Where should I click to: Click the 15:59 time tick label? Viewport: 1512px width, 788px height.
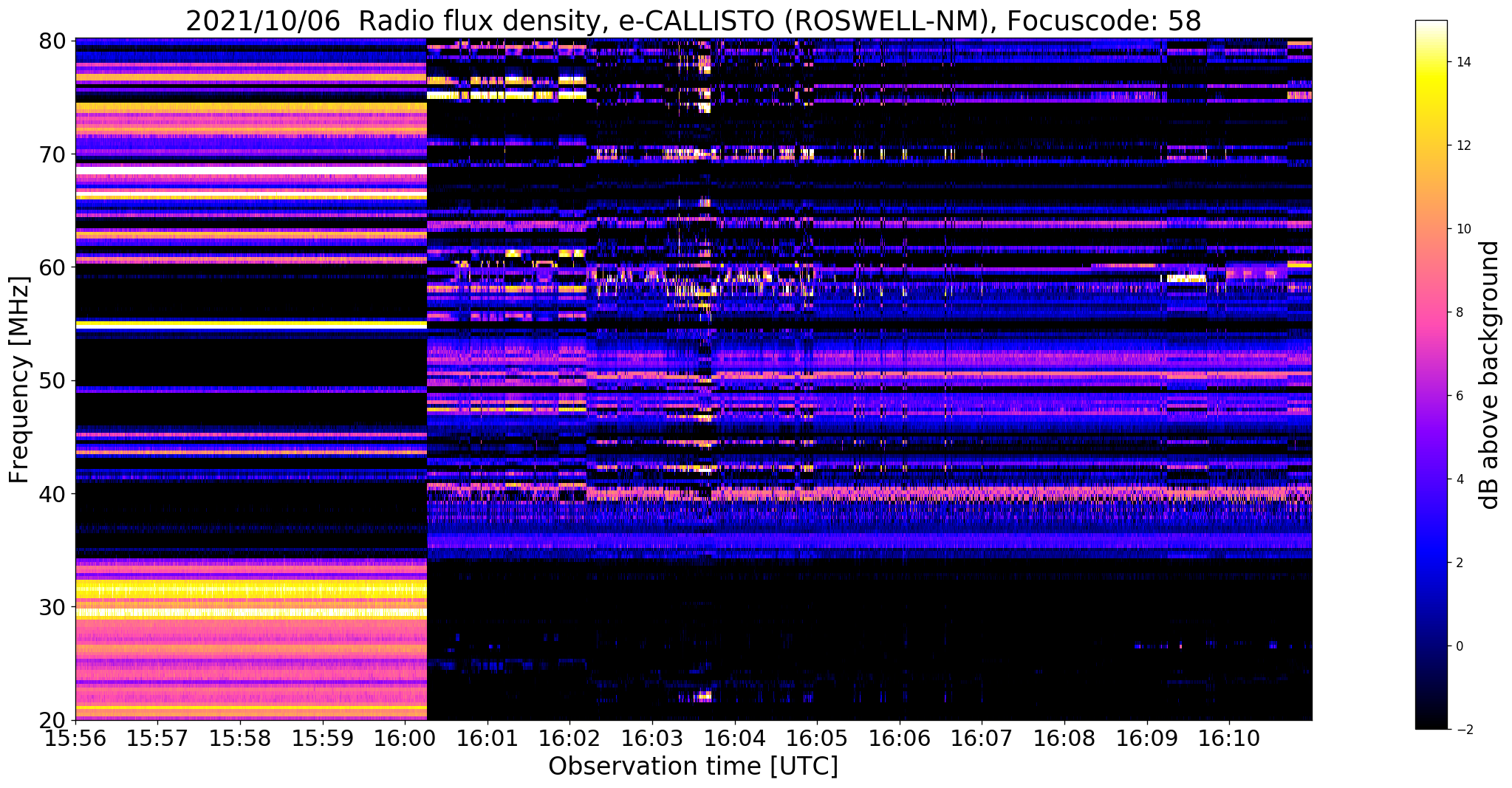pos(322,739)
